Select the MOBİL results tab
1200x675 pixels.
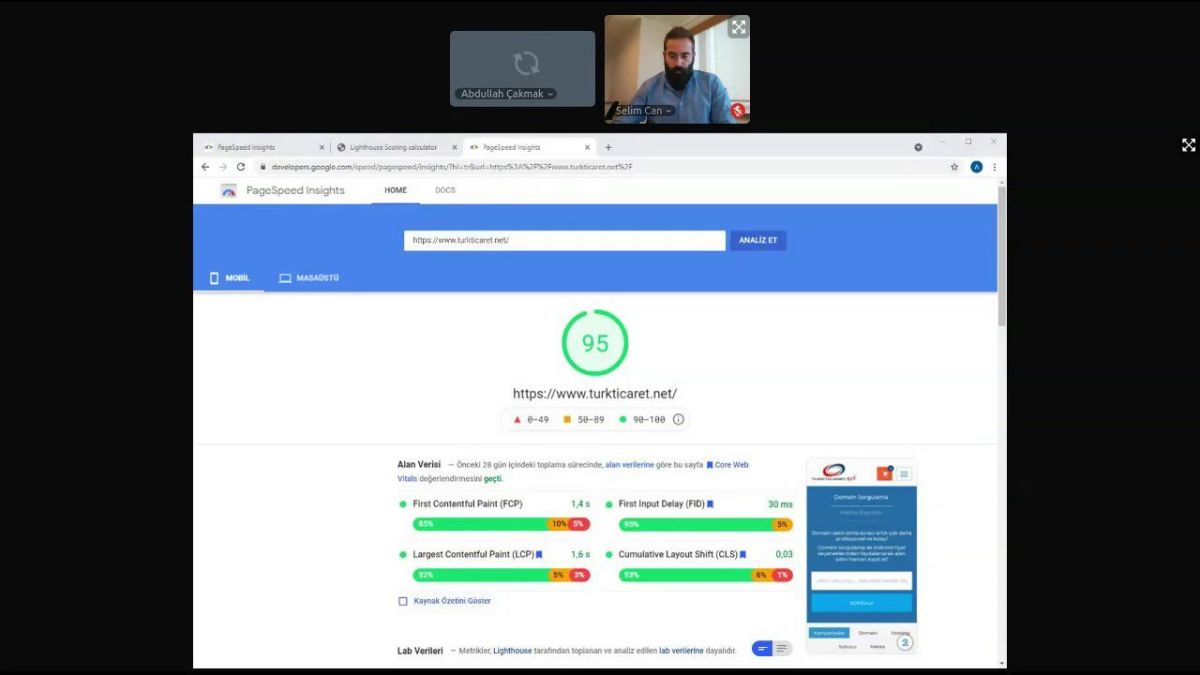229,278
